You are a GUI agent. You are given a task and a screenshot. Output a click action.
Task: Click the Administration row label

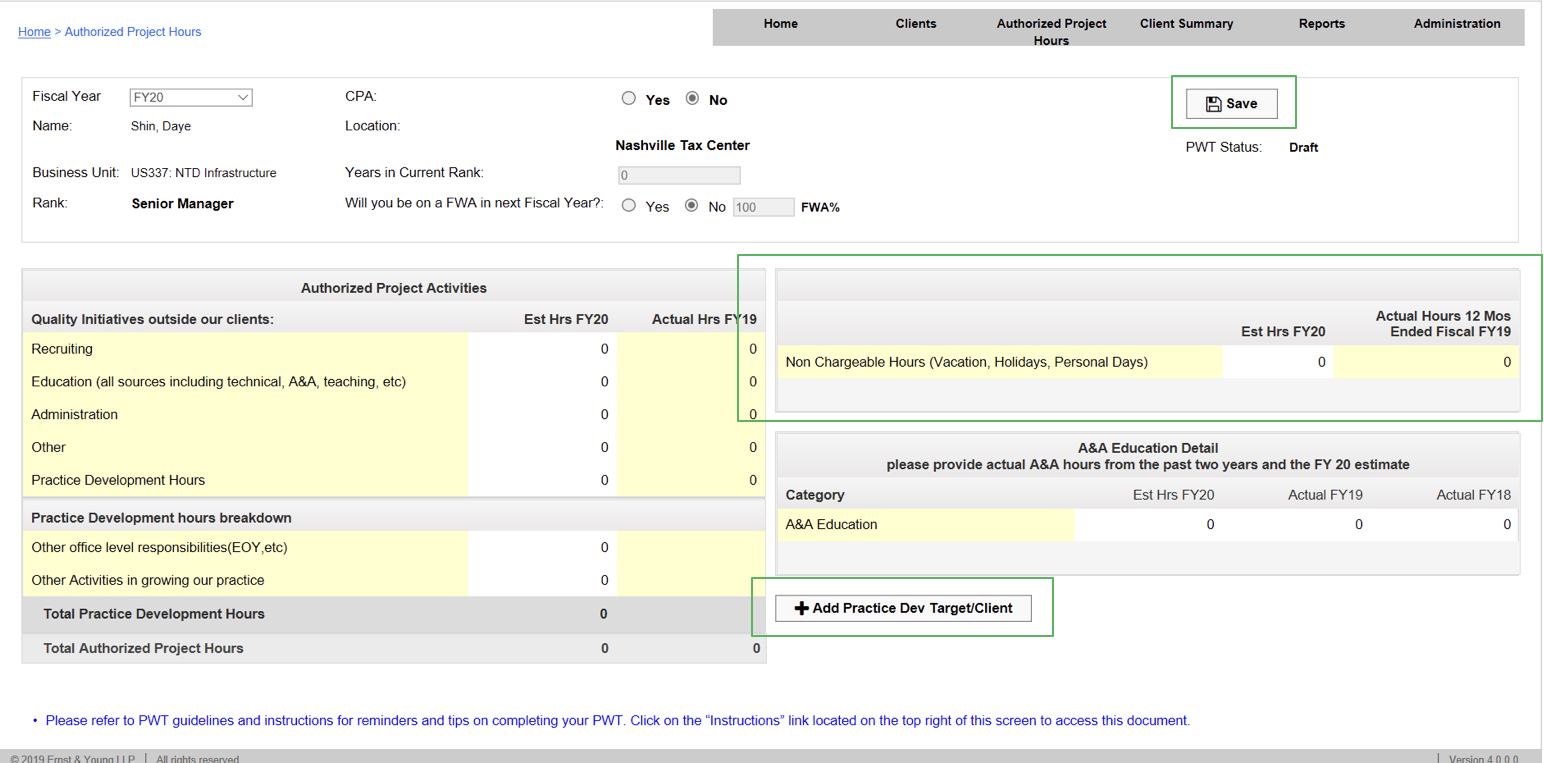(75, 415)
